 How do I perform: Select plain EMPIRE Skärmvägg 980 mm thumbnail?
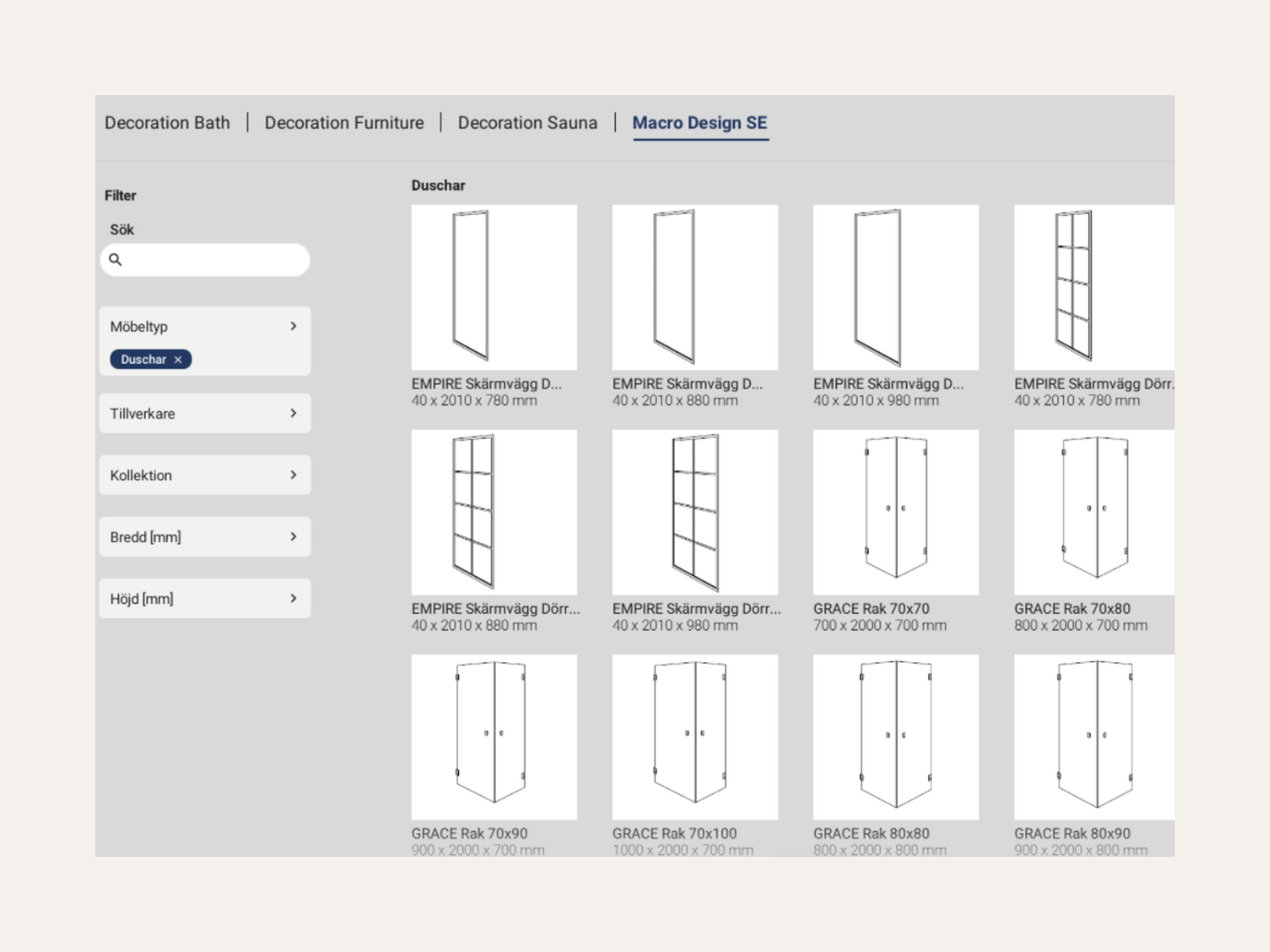coord(896,287)
